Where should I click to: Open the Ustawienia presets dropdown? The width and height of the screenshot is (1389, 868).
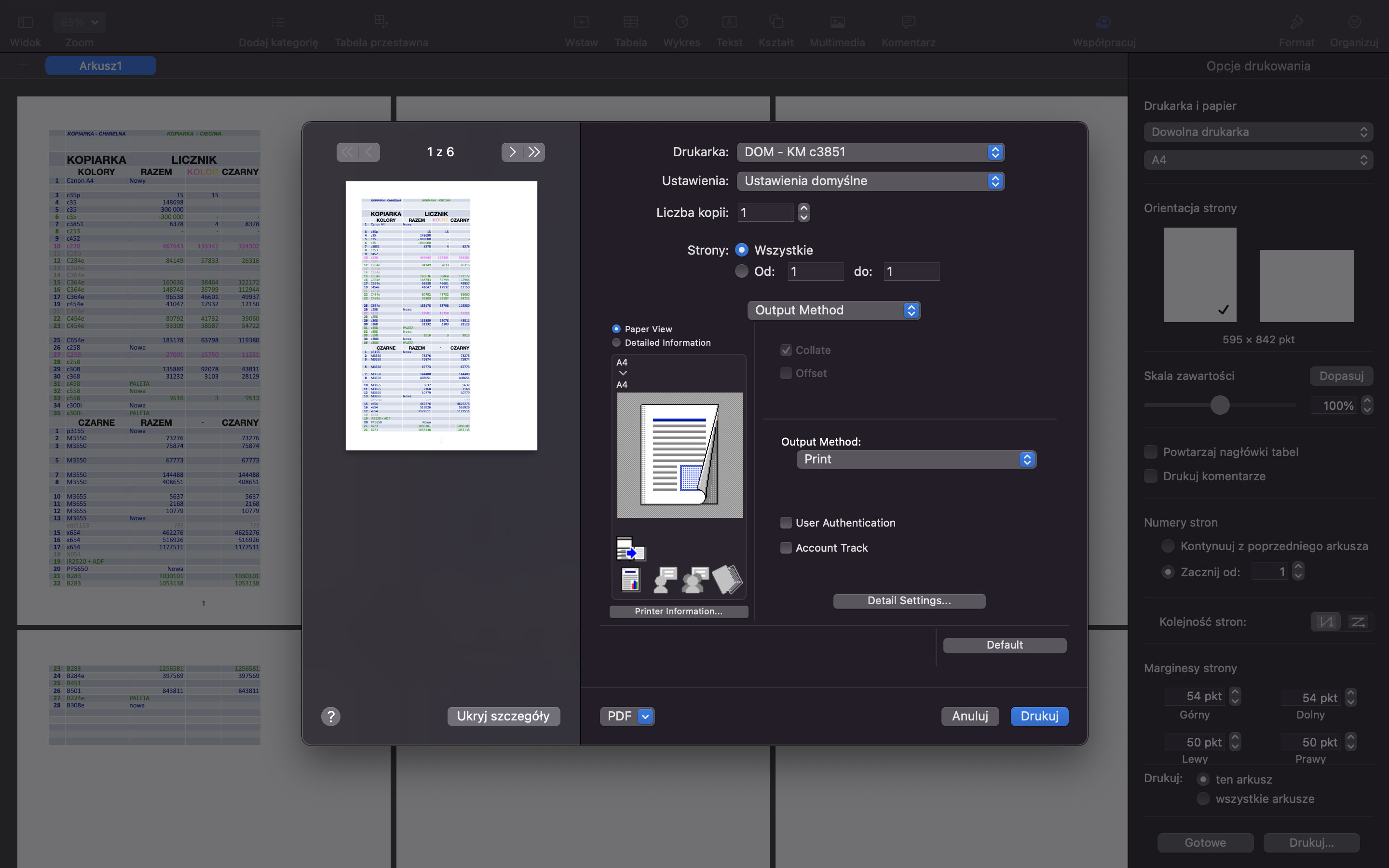tap(870, 181)
